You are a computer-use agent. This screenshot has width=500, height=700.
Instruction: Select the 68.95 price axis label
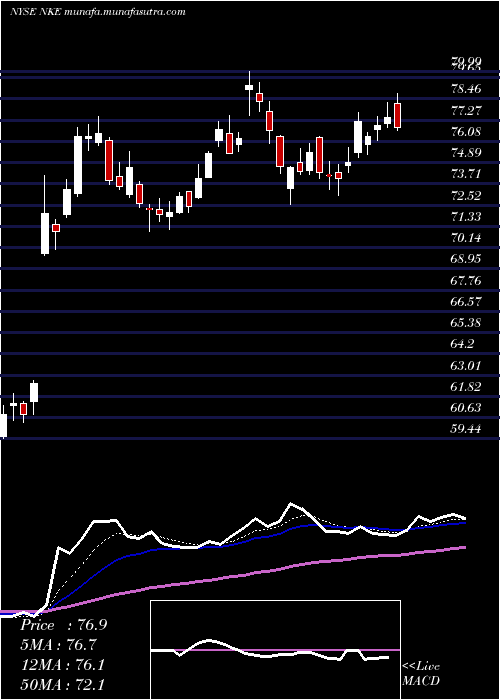(x=467, y=259)
